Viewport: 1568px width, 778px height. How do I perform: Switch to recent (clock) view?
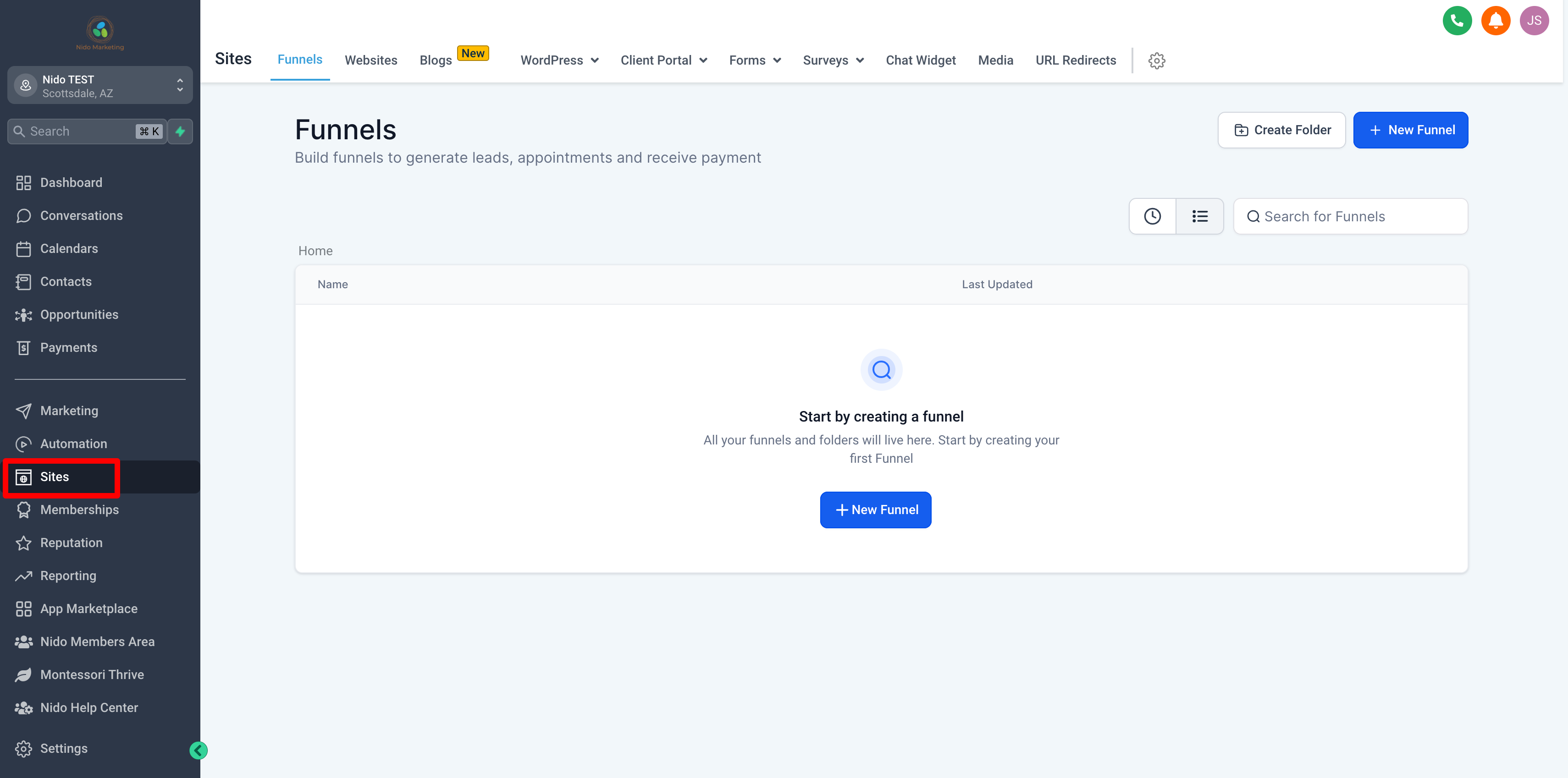(x=1152, y=216)
